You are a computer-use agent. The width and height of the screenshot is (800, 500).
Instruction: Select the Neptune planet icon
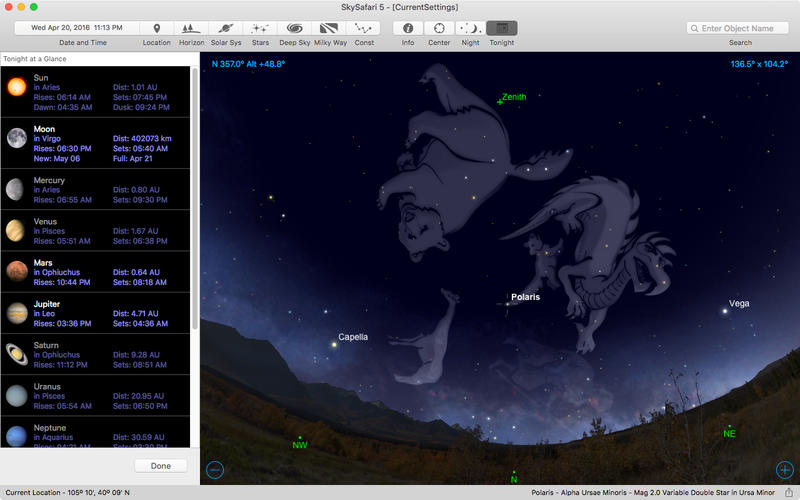click(16, 436)
